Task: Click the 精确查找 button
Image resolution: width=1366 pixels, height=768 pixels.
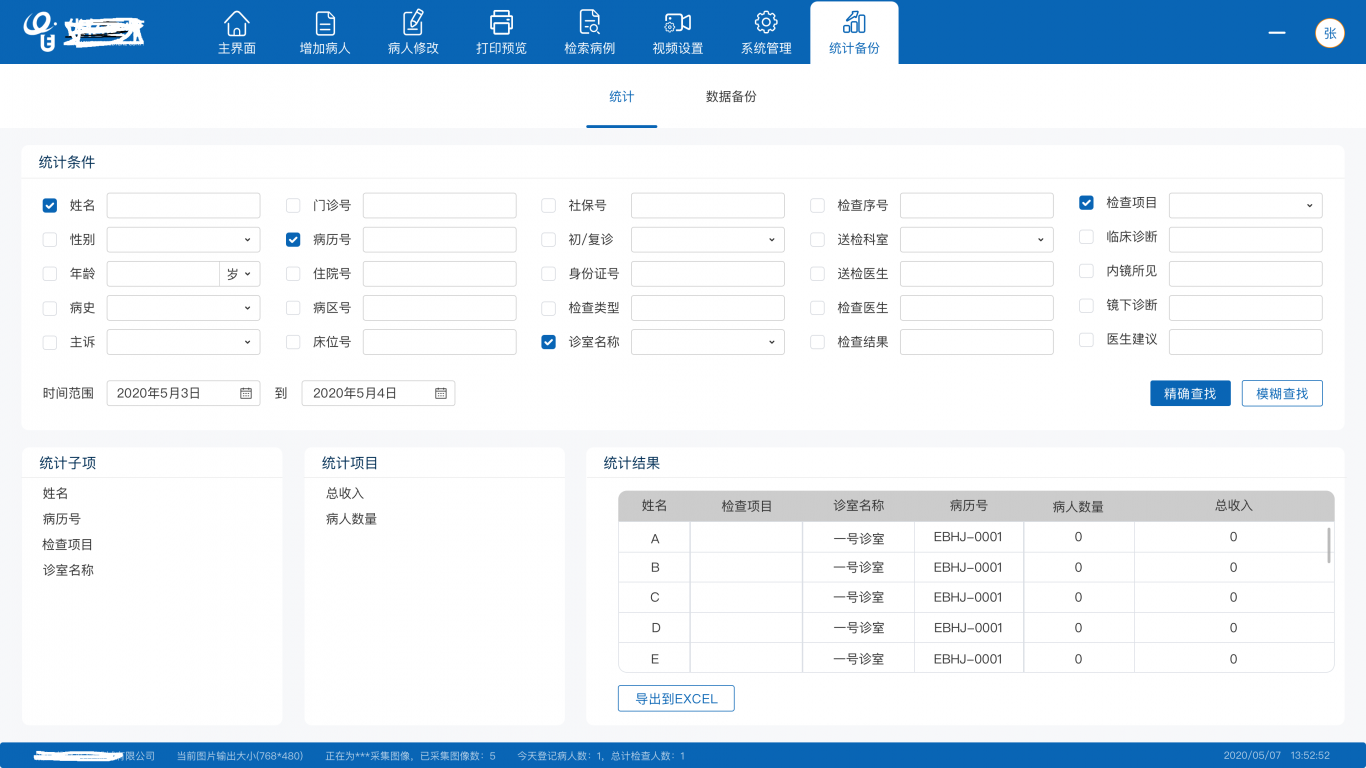Action: [x=1190, y=393]
